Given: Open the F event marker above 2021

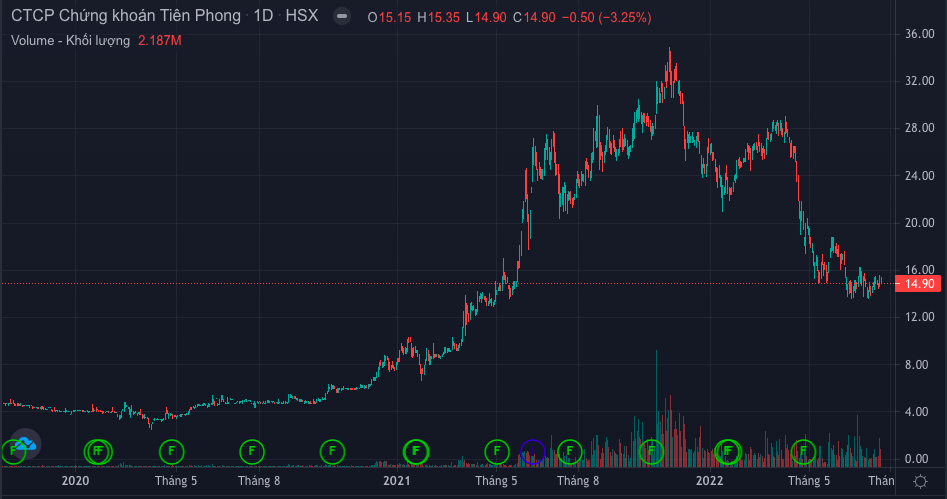Looking at the screenshot, I should click(x=414, y=452).
